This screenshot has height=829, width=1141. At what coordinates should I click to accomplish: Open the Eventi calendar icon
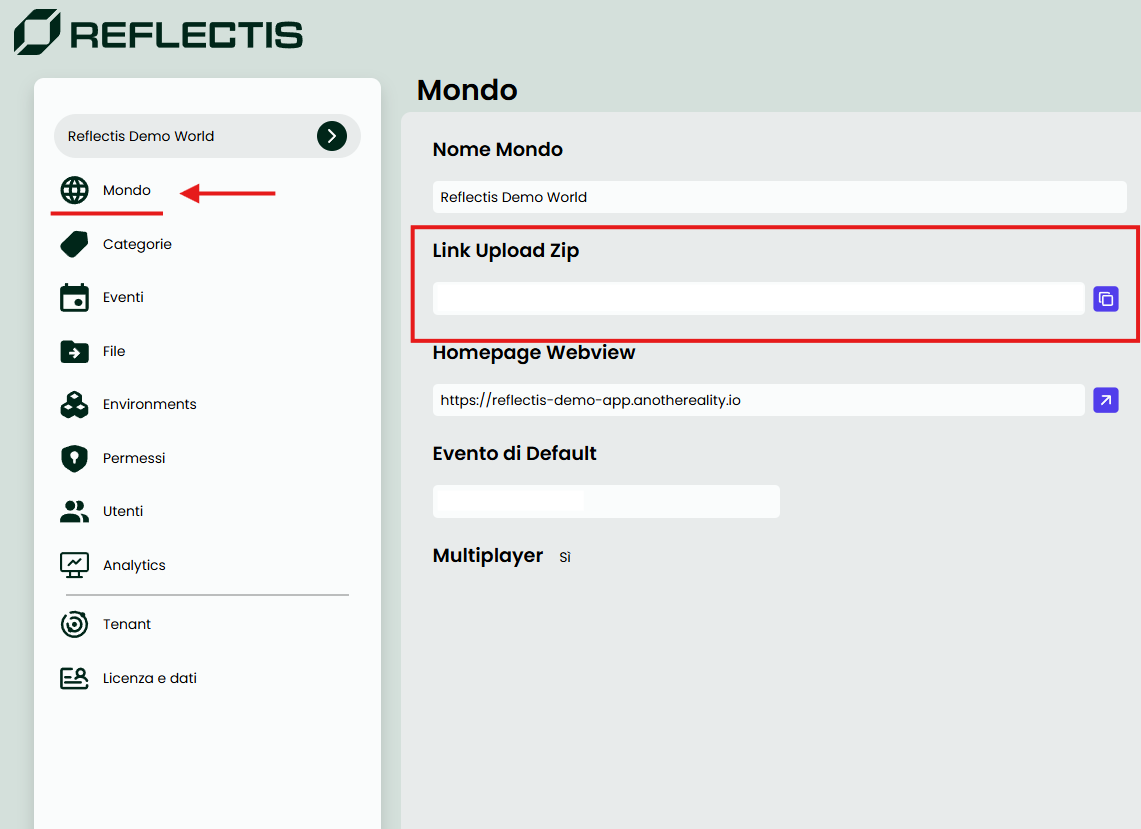coord(74,297)
